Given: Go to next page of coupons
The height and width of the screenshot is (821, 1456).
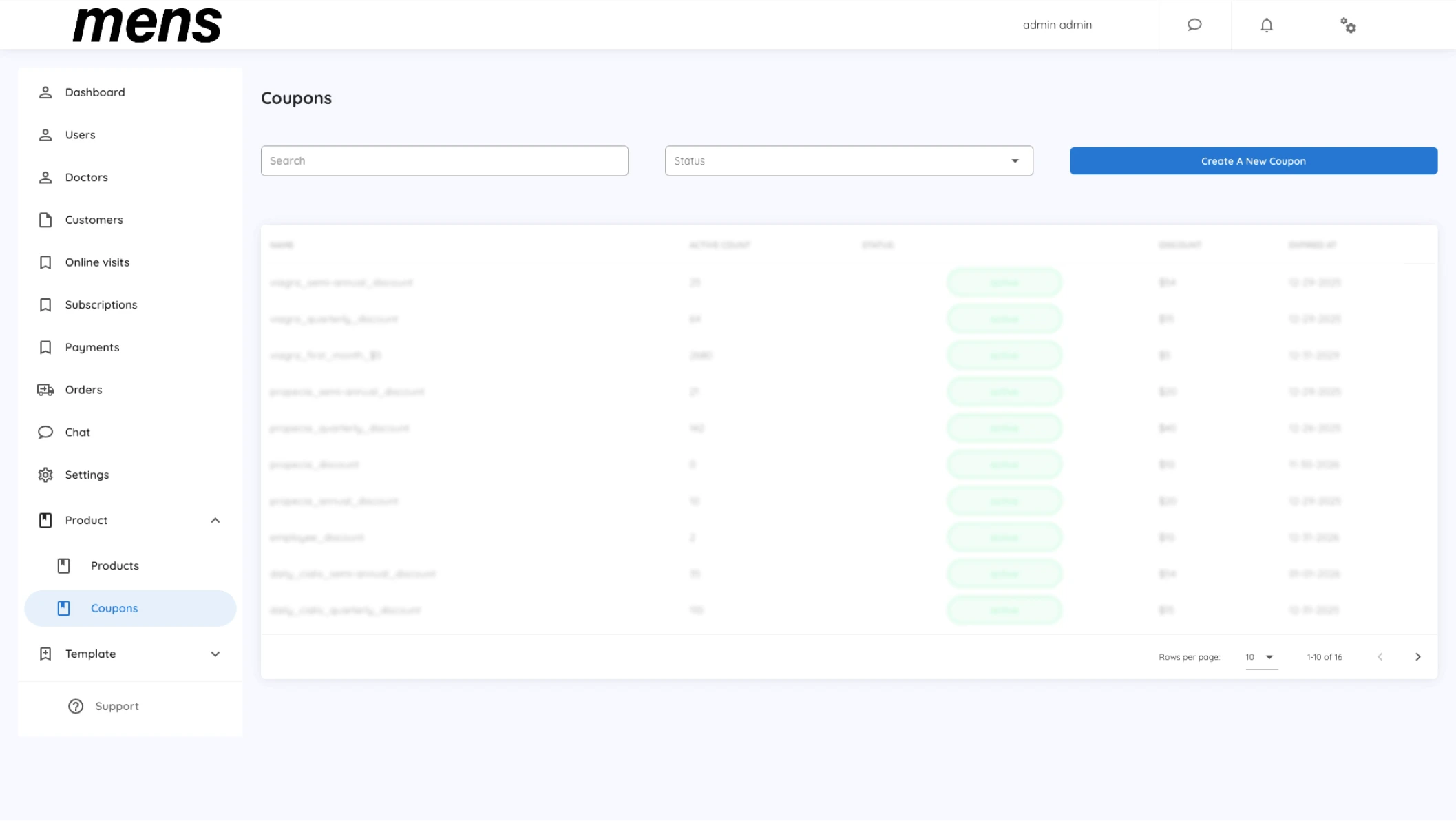Looking at the screenshot, I should click(x=1418, y=657).
